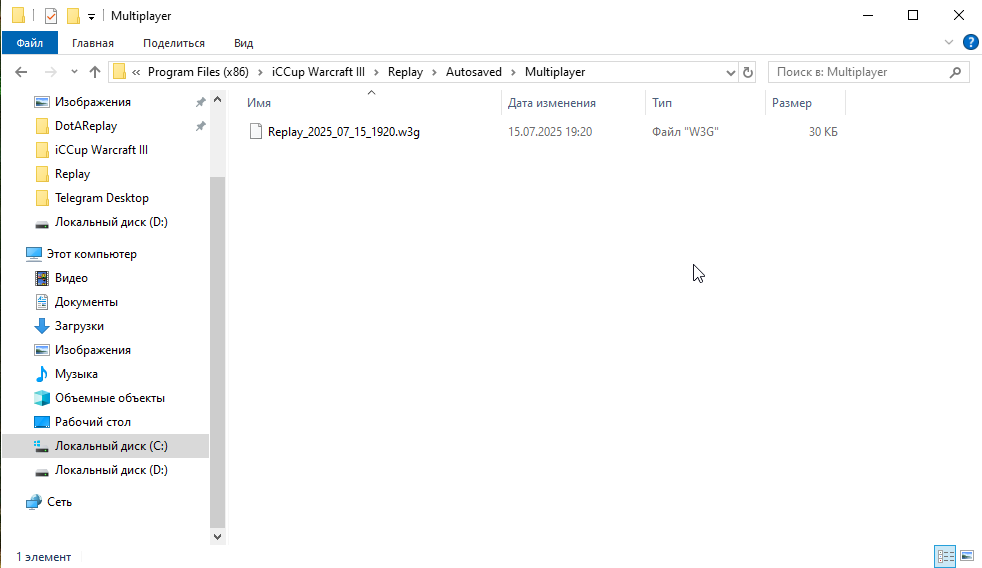The image size is (982, 568).
Task: Click Multiplayer breadcrumb in address bar
Action: coord(555,72)
